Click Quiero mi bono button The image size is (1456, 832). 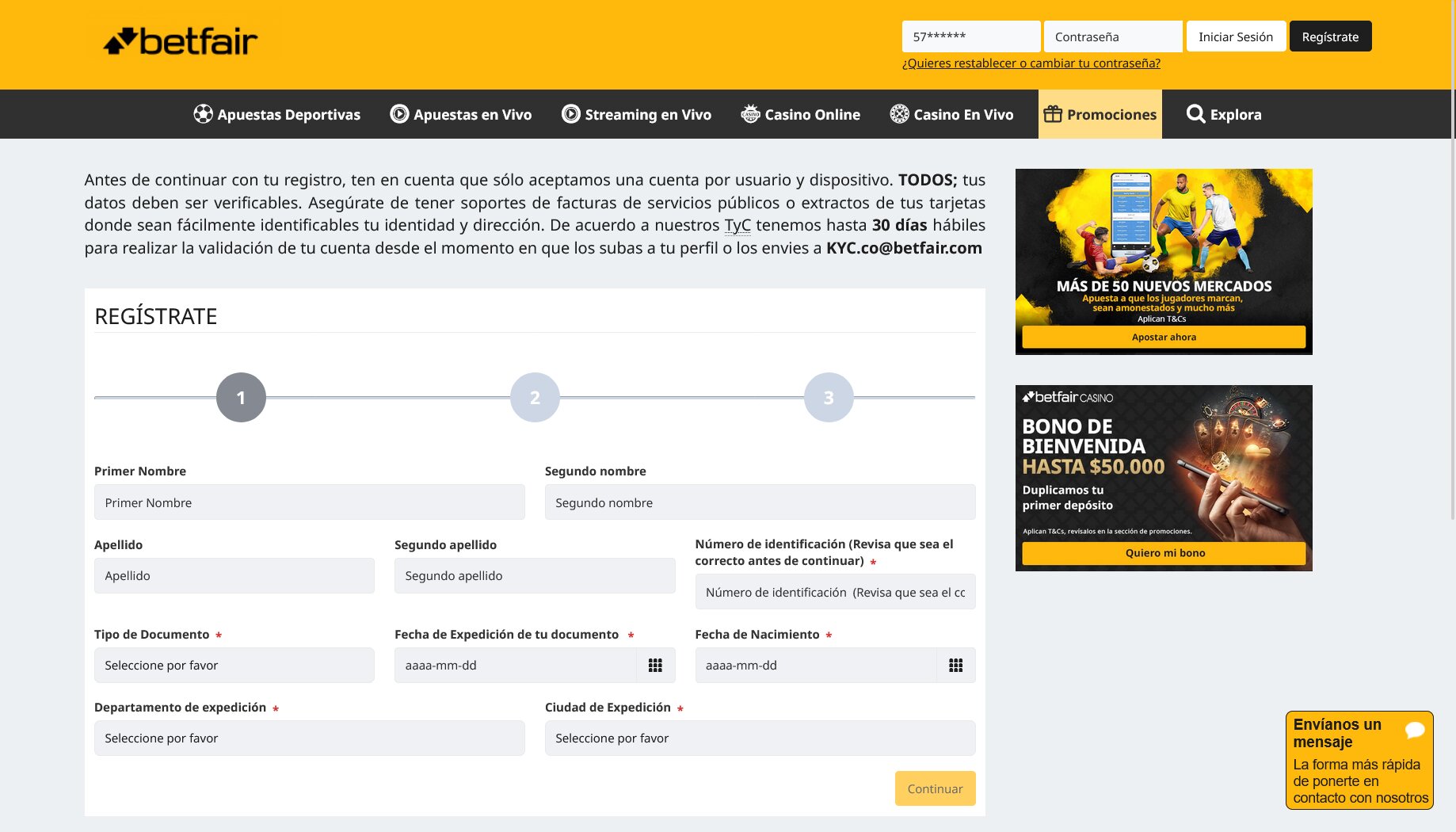1164,553
